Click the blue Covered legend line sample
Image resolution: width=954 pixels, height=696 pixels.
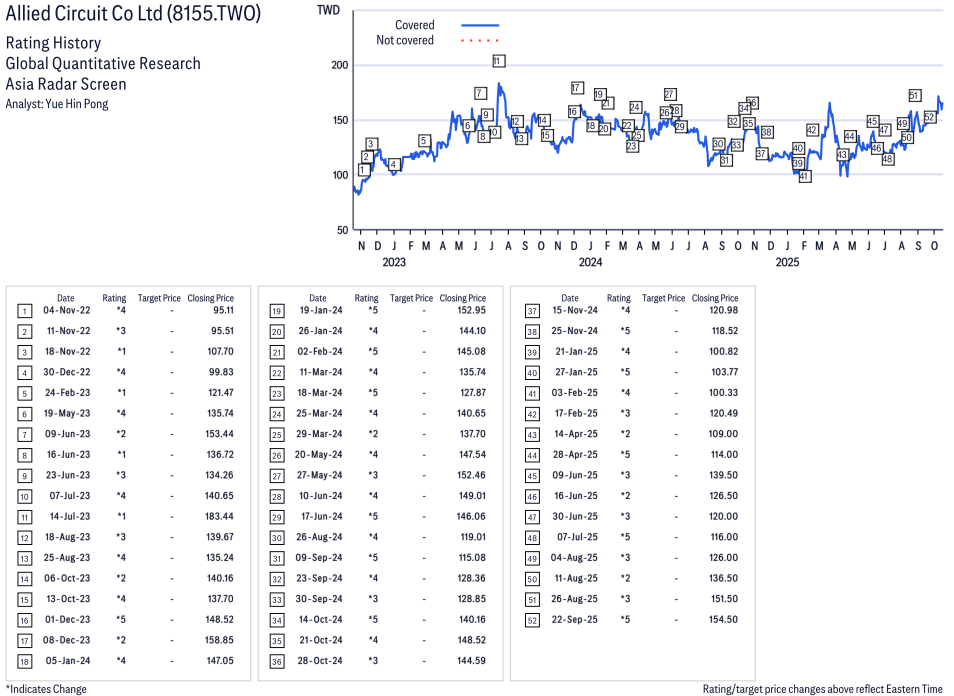(480, 25)
